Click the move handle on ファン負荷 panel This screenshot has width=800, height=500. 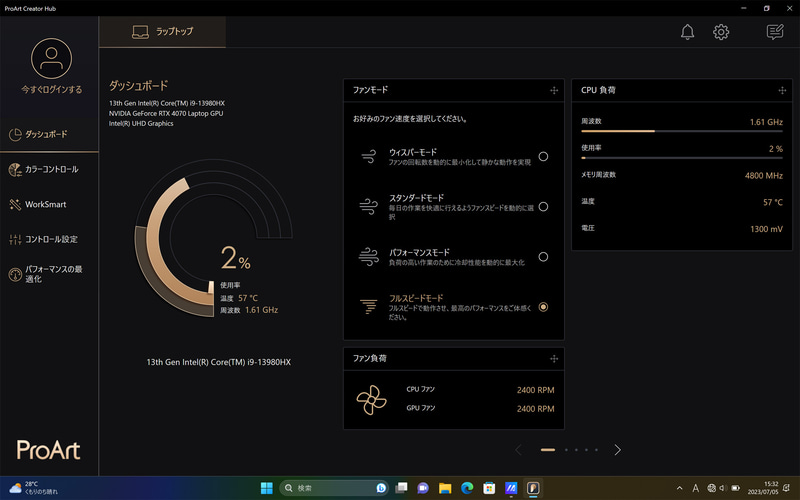click(x=554, y=359)
